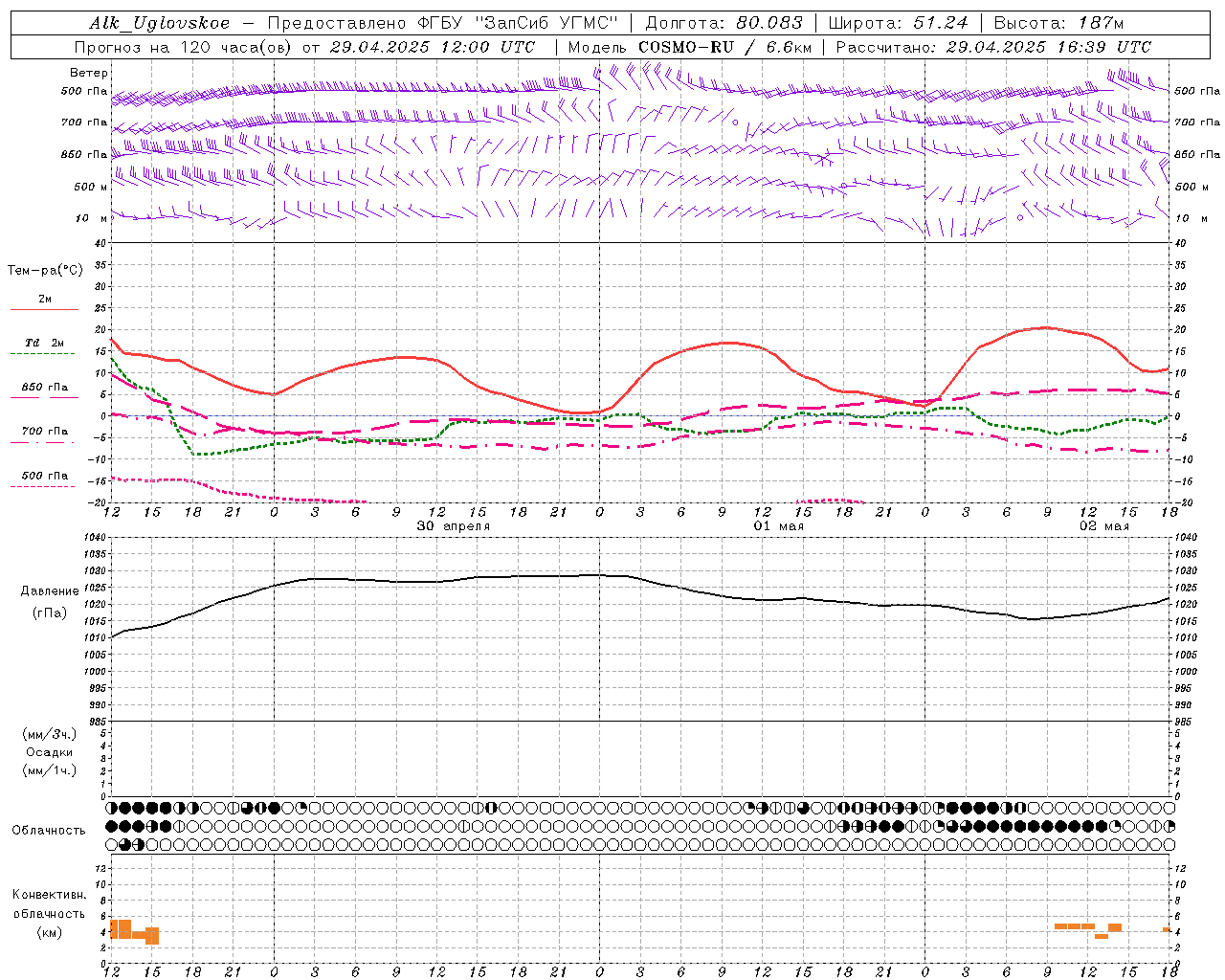Click the '700 гПа' temperature legend entry
1225x980 pixels.
click(45, 432)
